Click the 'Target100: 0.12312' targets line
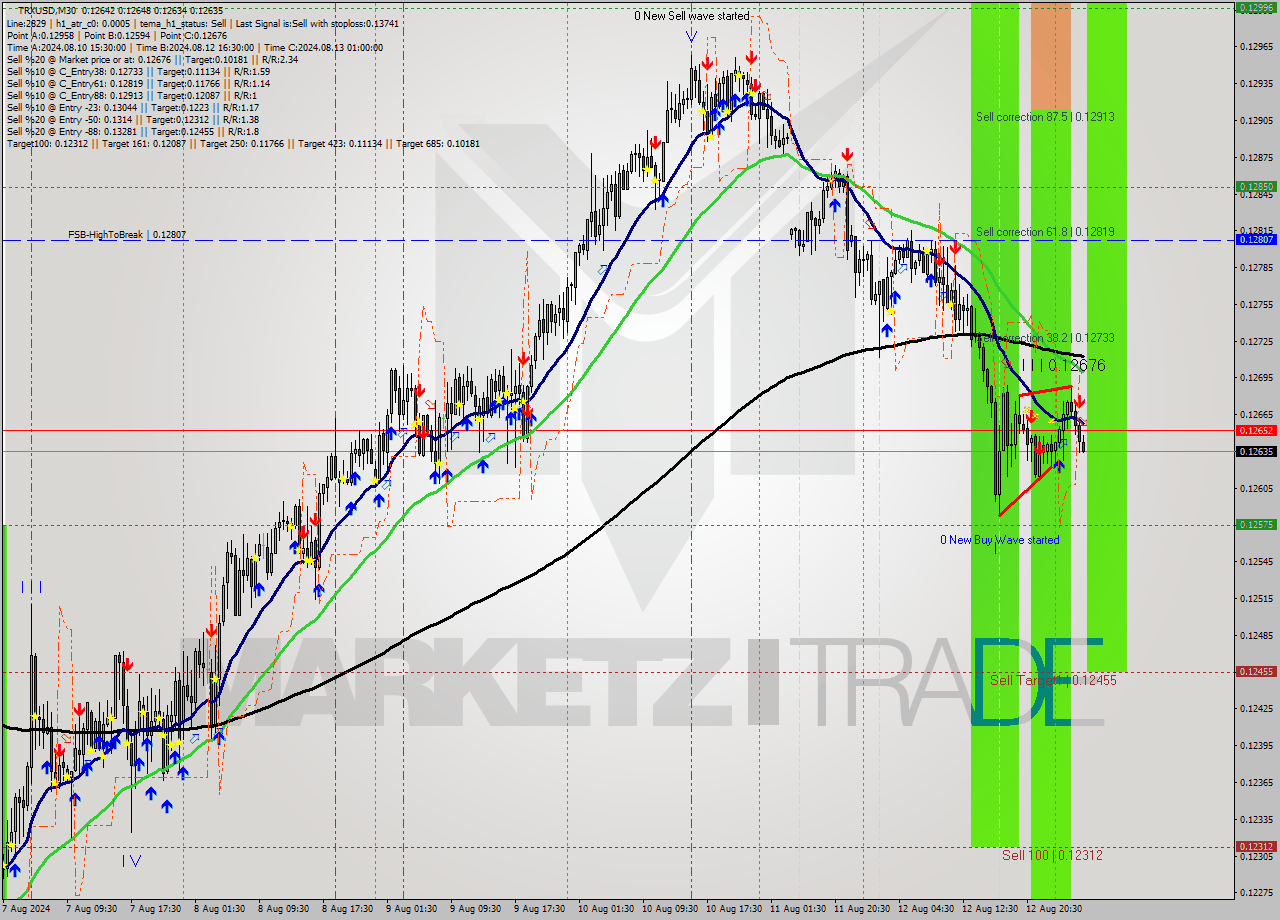1280x920 pixels. (243, 143)
